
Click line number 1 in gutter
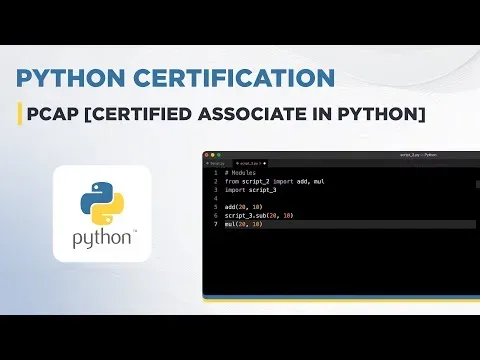[216, 173]
